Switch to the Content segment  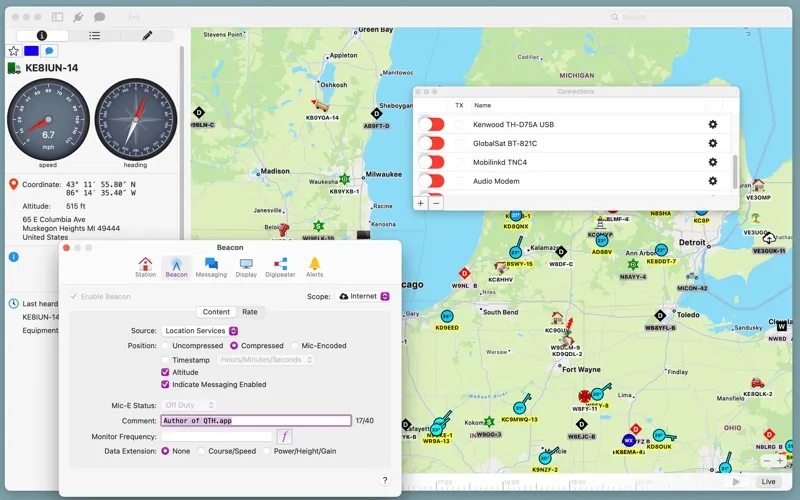(216, 312)
